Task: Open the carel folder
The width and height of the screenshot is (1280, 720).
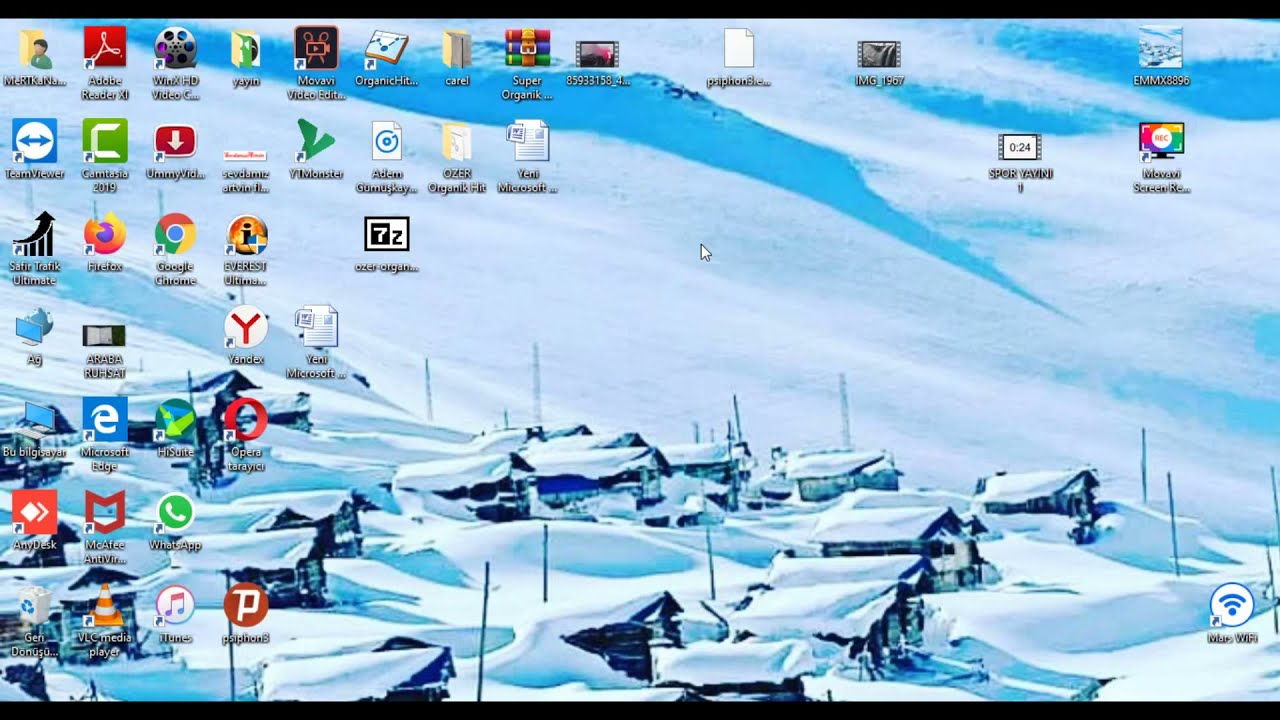Action: 457,48
